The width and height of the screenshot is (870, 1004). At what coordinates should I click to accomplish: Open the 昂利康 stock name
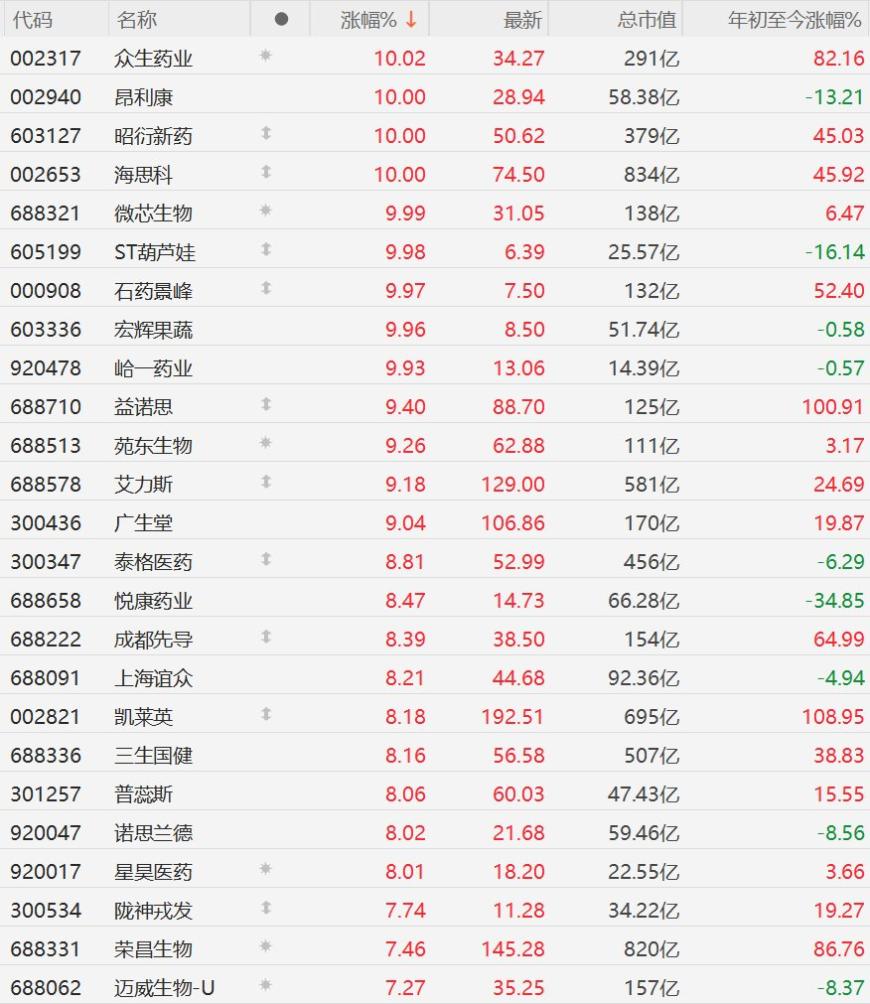143,97
